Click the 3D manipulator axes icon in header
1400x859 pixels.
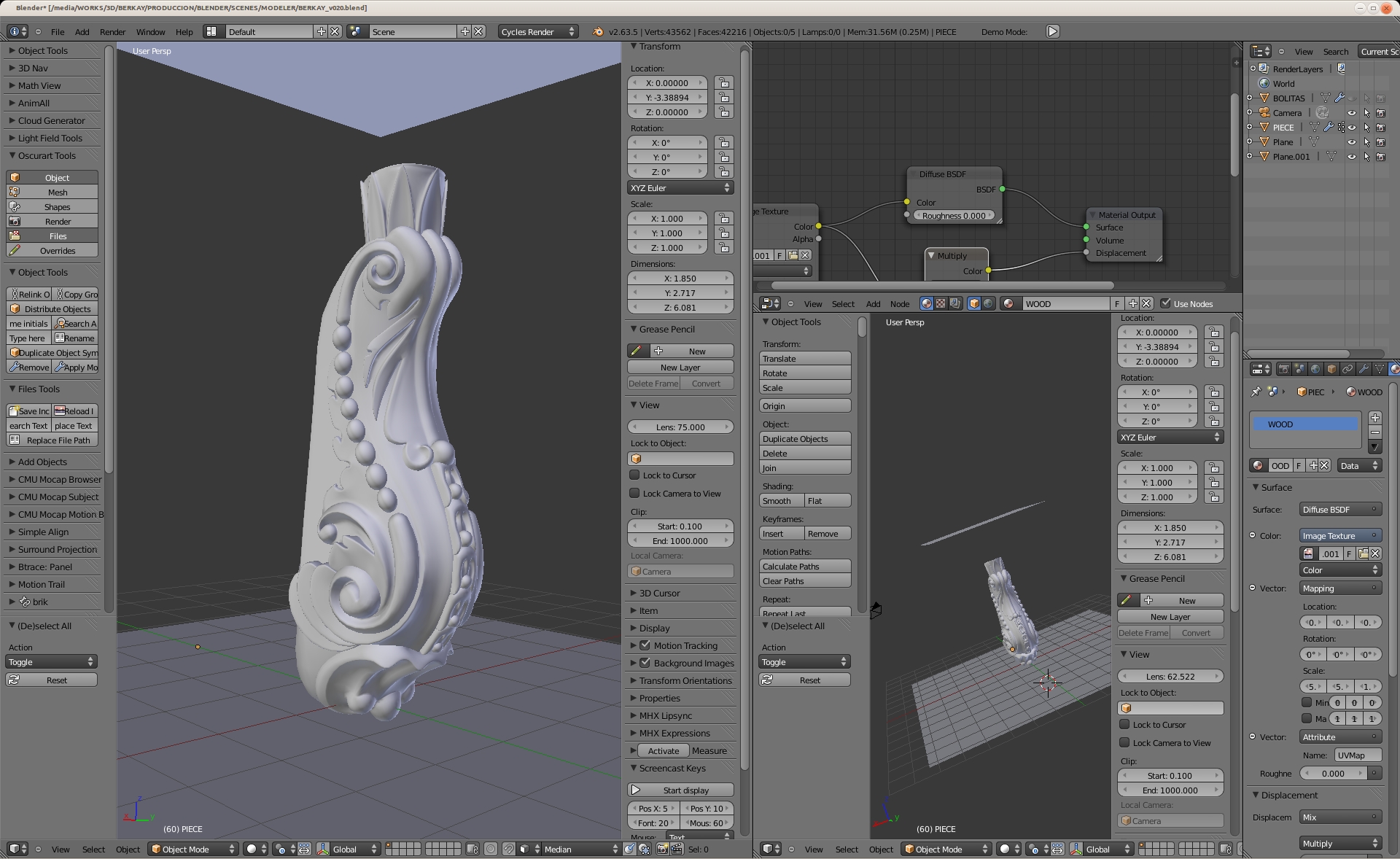point(322,849)
